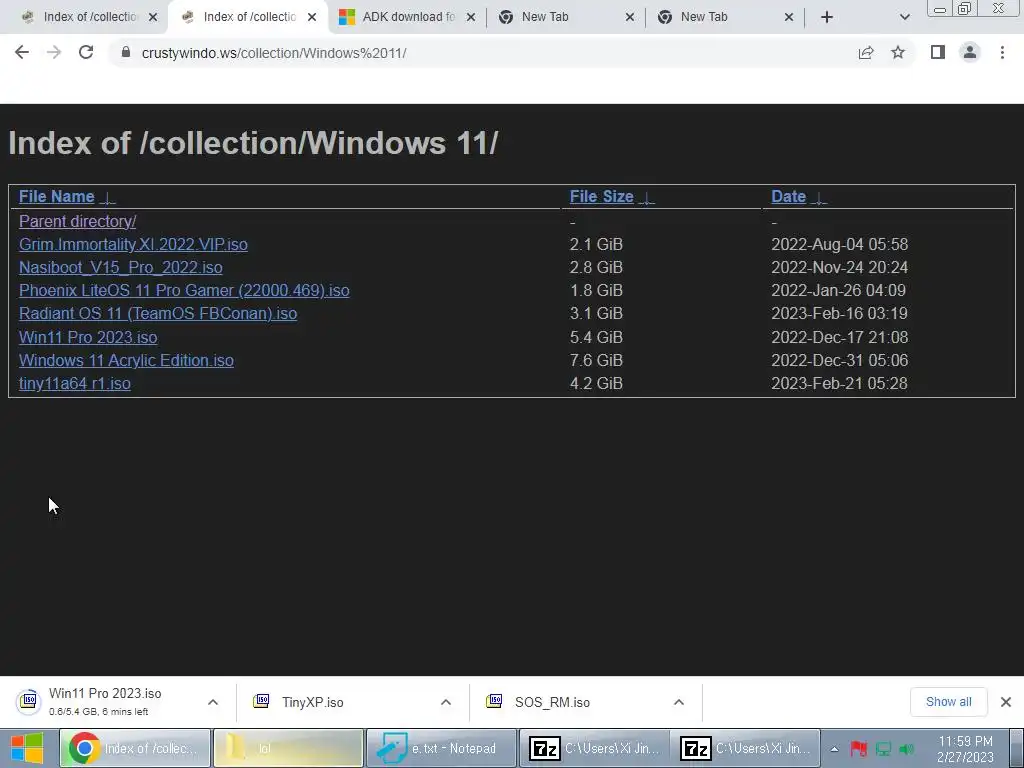Close the first Index of /collection tab
This screenshot has width=1024, height=768.
(153, 17)
